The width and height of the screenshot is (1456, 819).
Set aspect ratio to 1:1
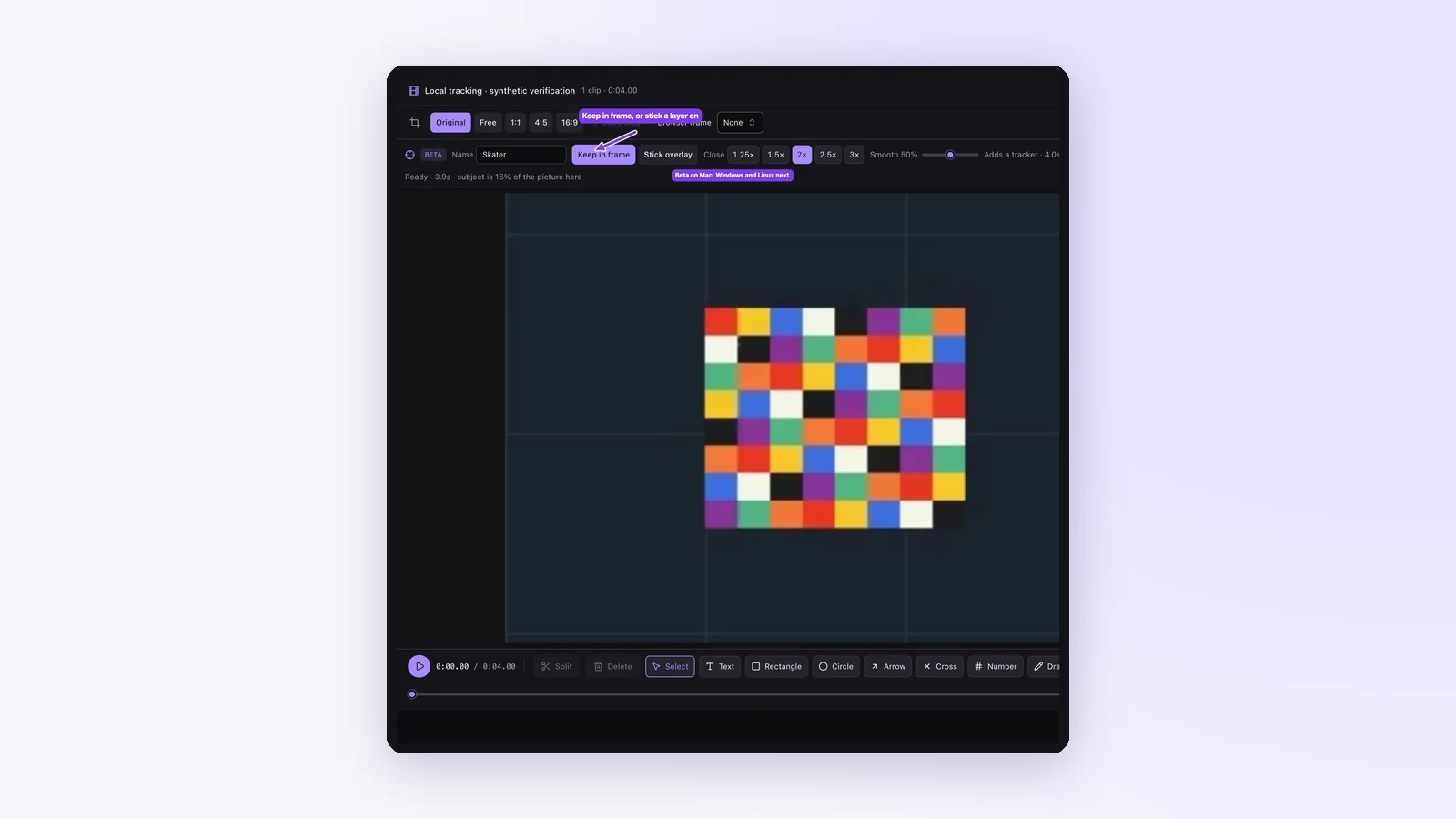point(515,123)
